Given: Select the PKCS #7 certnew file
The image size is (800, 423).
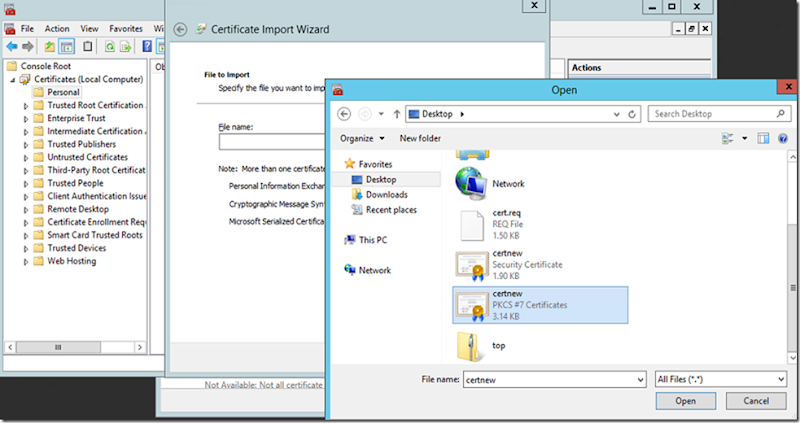Looking at the screenshot, I should (x=540, y=305).
